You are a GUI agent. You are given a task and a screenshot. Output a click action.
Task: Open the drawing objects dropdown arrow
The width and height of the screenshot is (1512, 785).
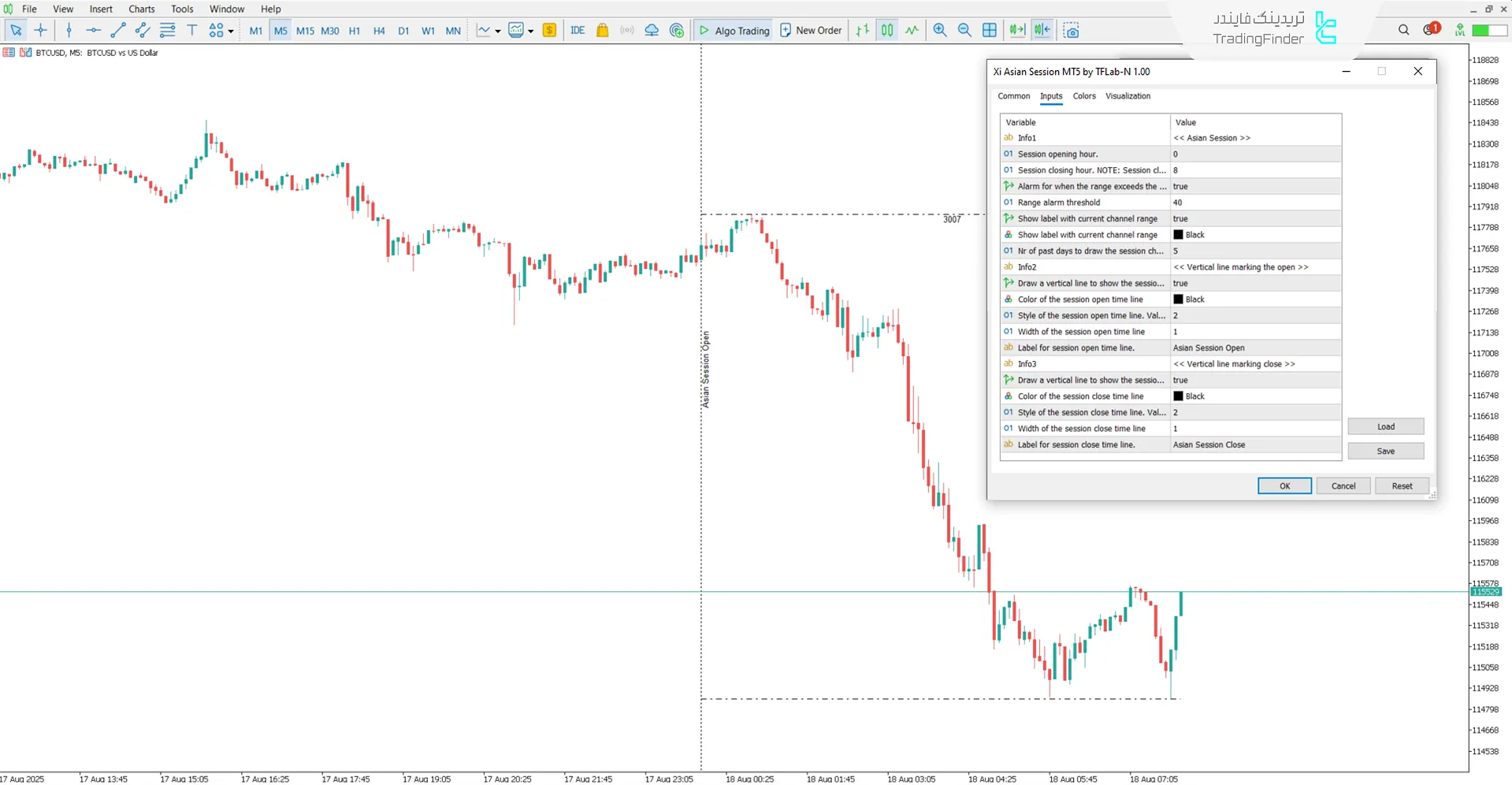coord(231,32)
